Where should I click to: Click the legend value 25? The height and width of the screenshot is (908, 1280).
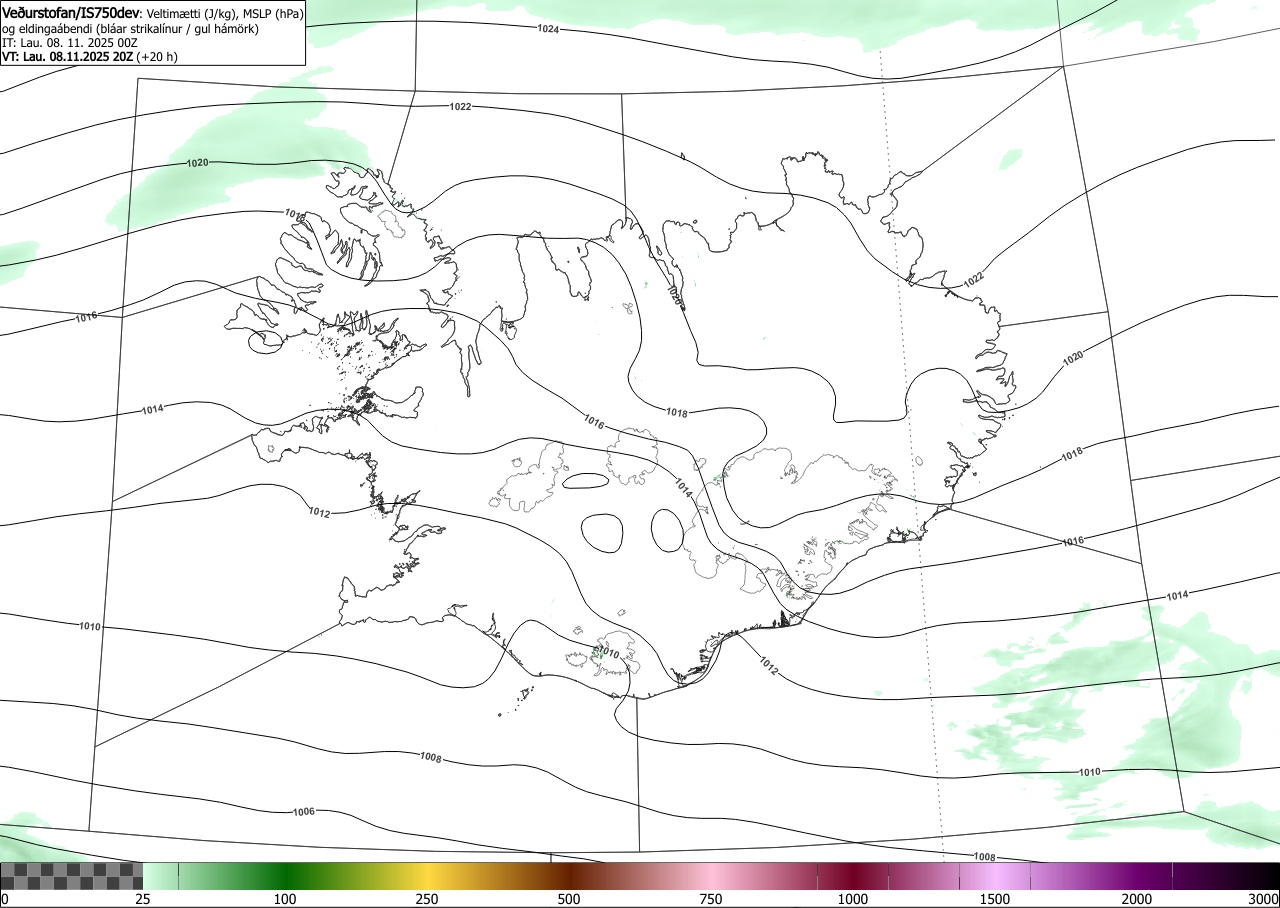click(x=143, y=899)
